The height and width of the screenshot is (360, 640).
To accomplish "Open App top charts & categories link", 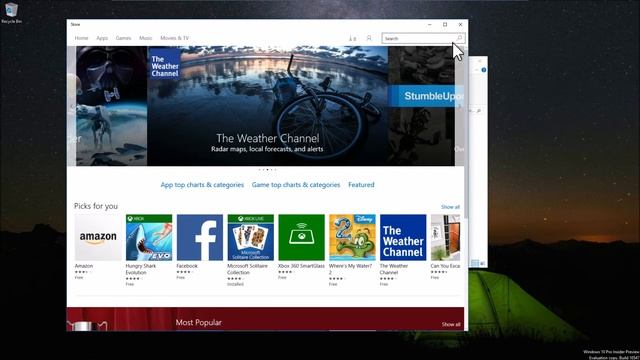I will [x=202, y=185].
